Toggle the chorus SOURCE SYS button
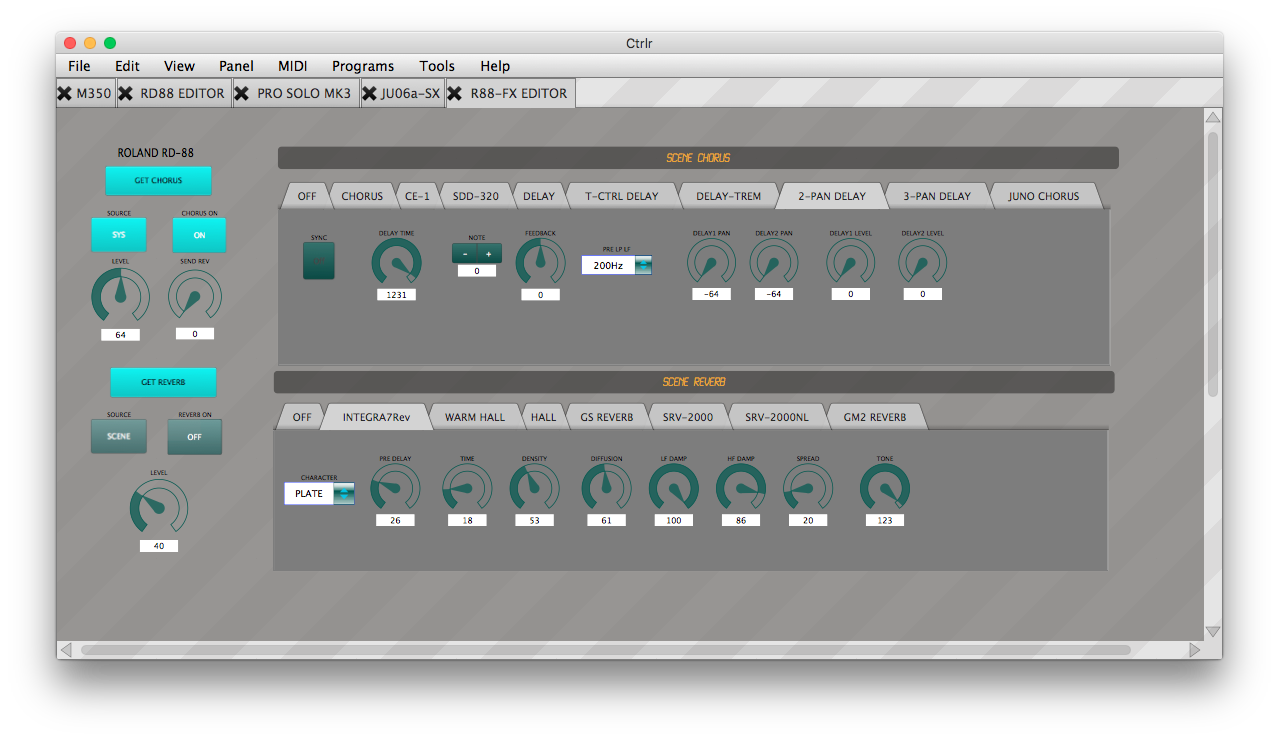Image resolution: width=1279 pixels, height=740 pixels. [118, 235]
